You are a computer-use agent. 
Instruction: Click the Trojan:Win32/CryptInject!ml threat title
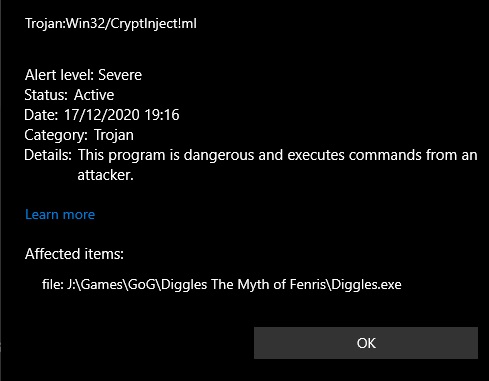(x=111, y=24)
